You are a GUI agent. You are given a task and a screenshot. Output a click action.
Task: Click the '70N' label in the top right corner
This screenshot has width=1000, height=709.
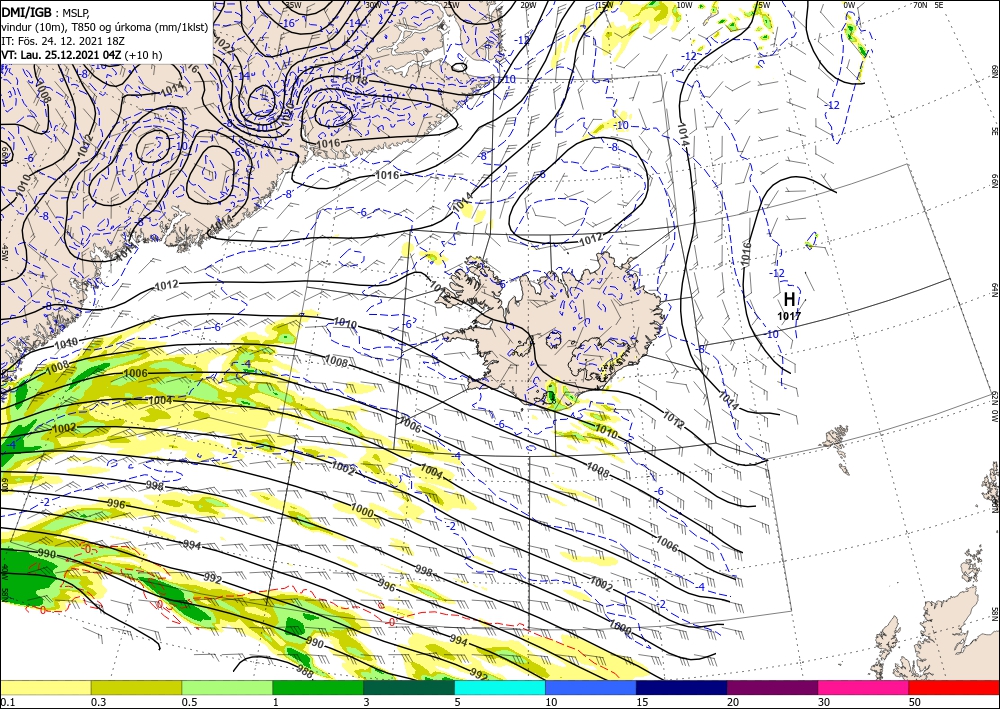pyautogui.click(x=919, y=5)
